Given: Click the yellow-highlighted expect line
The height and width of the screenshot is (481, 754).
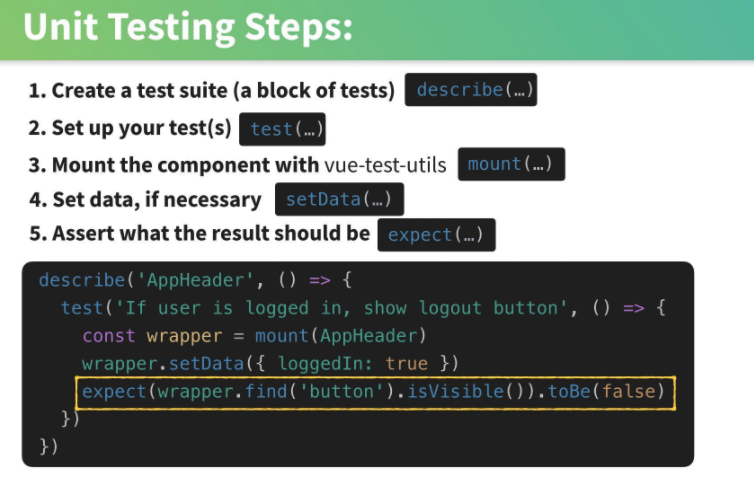Looking at the screenshot, I should (376, 392).
